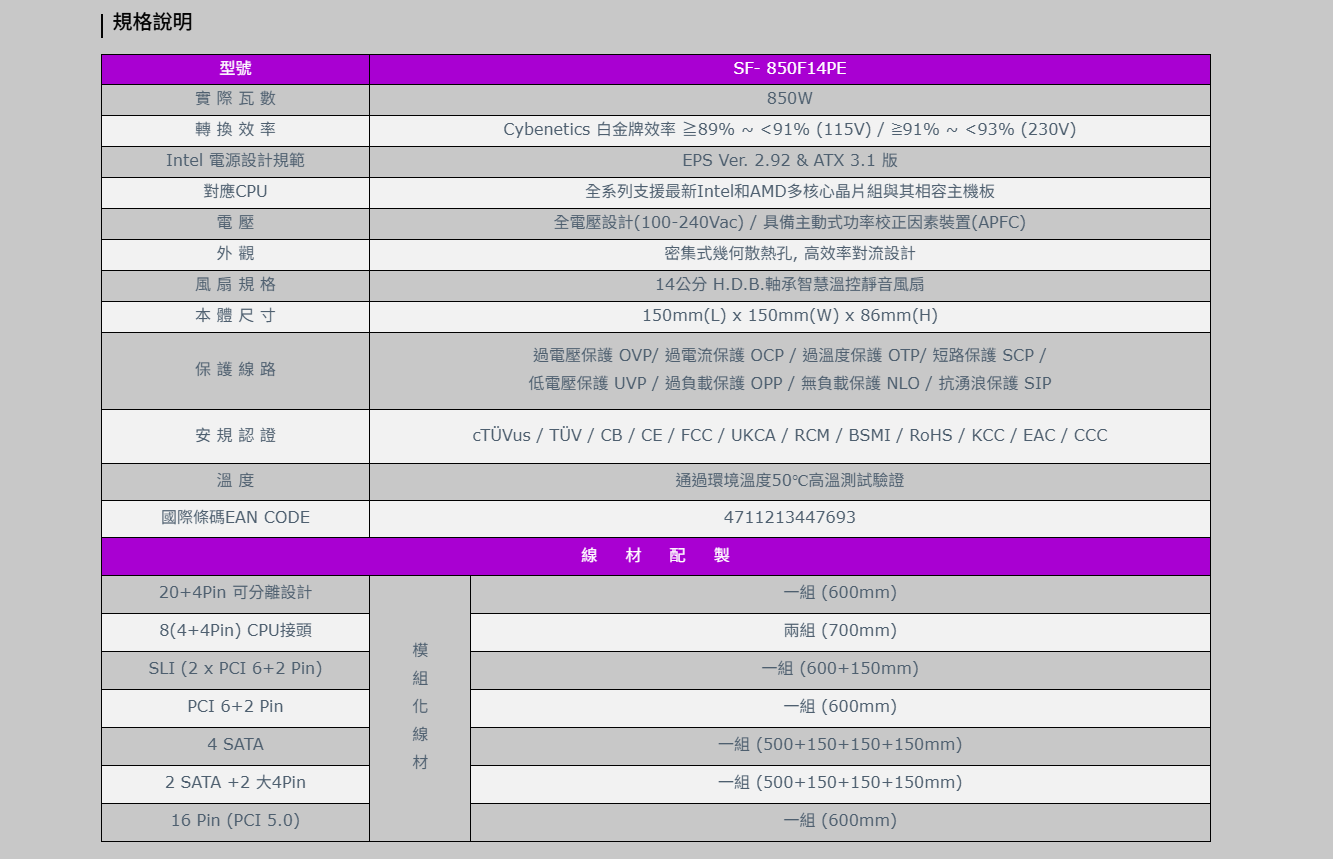
Task: Click the 16 Pin (PCI 5.0) row label
Action: pos(235,821)
